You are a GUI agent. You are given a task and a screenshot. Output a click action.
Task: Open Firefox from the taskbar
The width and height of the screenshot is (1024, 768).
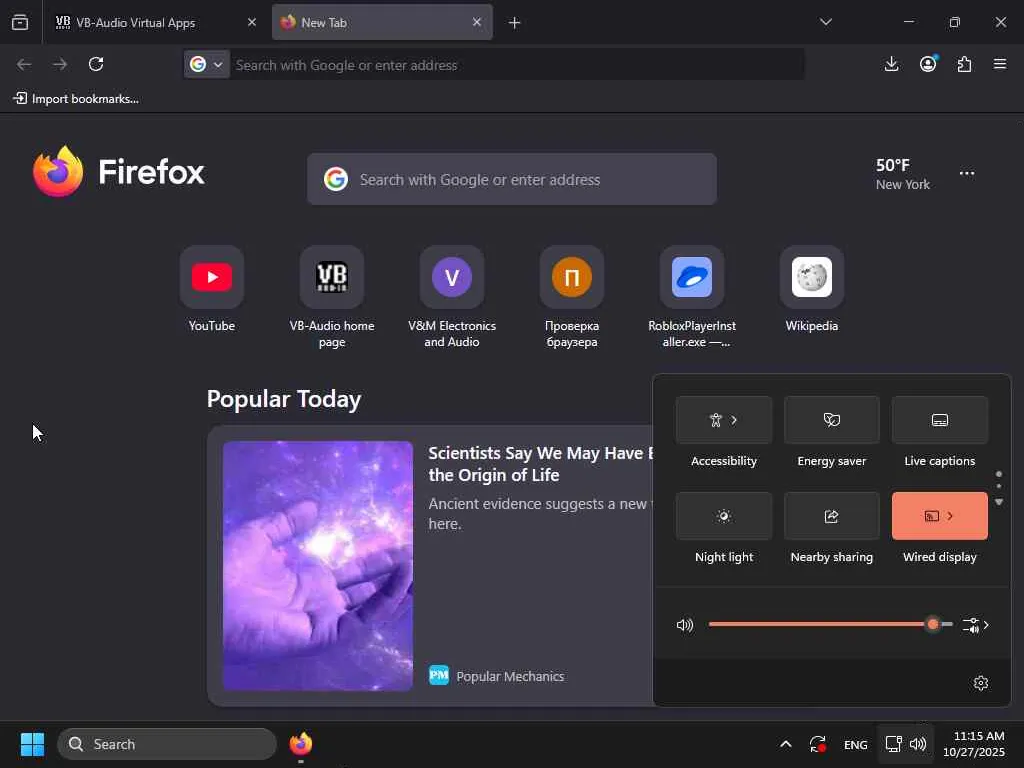300,744
